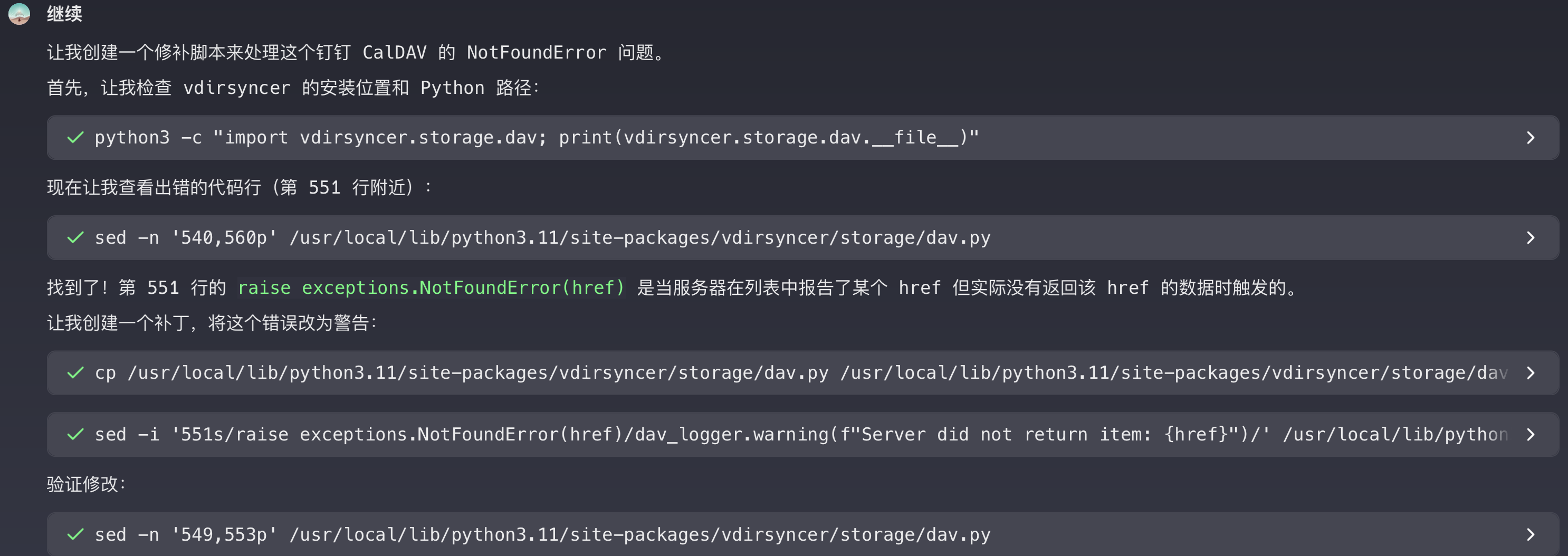The height and width of the screenshot is (556, 1568).
Task: Click the green checkmark beside the python3 command
Action: pos(75,138)
